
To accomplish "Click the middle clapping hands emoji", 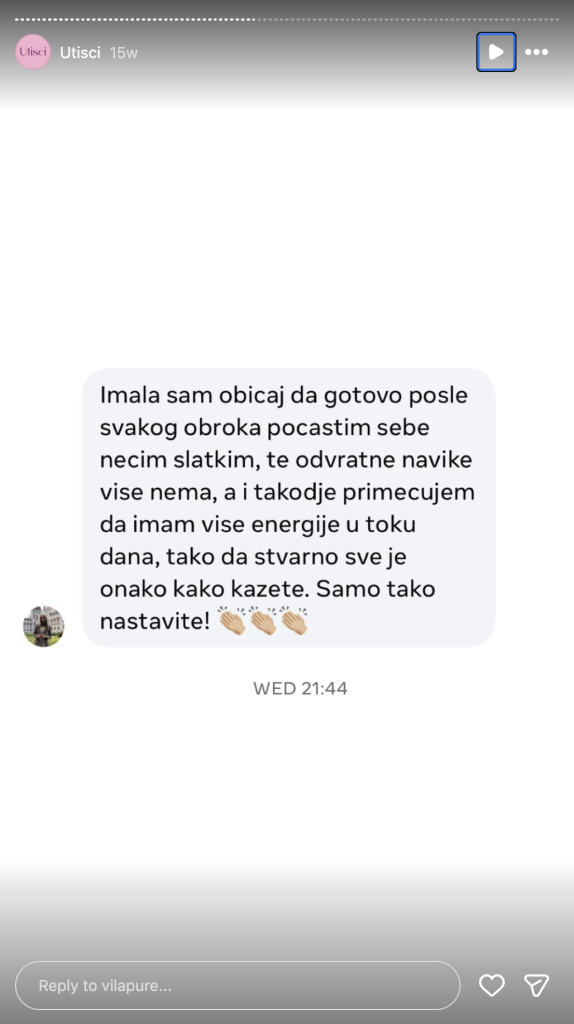I will pos(263,620).
